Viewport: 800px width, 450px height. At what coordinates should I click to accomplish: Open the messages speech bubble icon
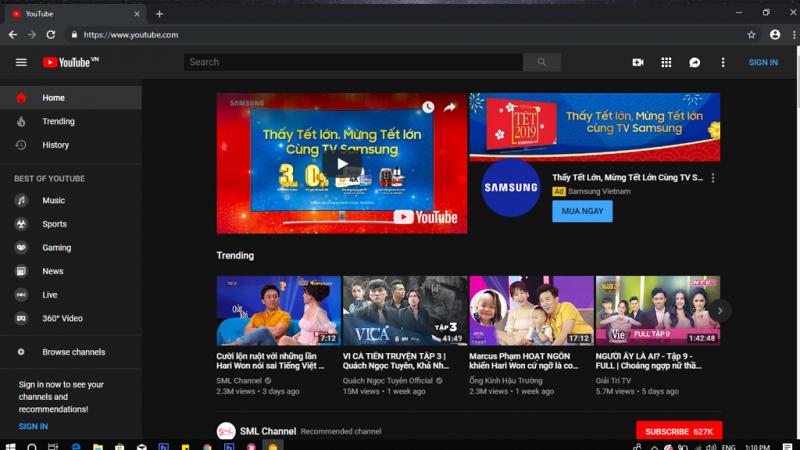(694, 62)
